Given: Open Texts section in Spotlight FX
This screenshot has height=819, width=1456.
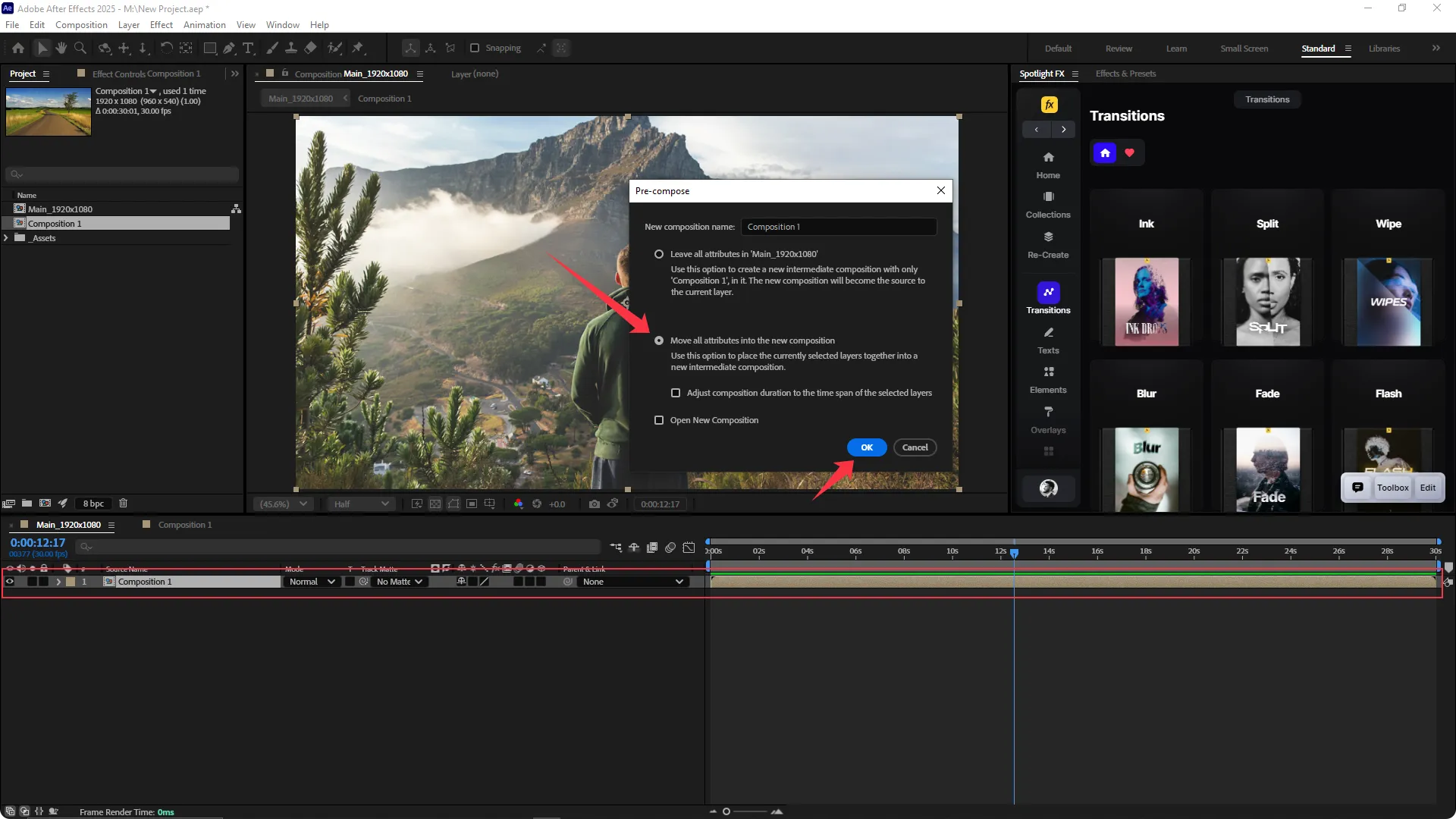Looking at the screenshot, I should coord(1048,340).
